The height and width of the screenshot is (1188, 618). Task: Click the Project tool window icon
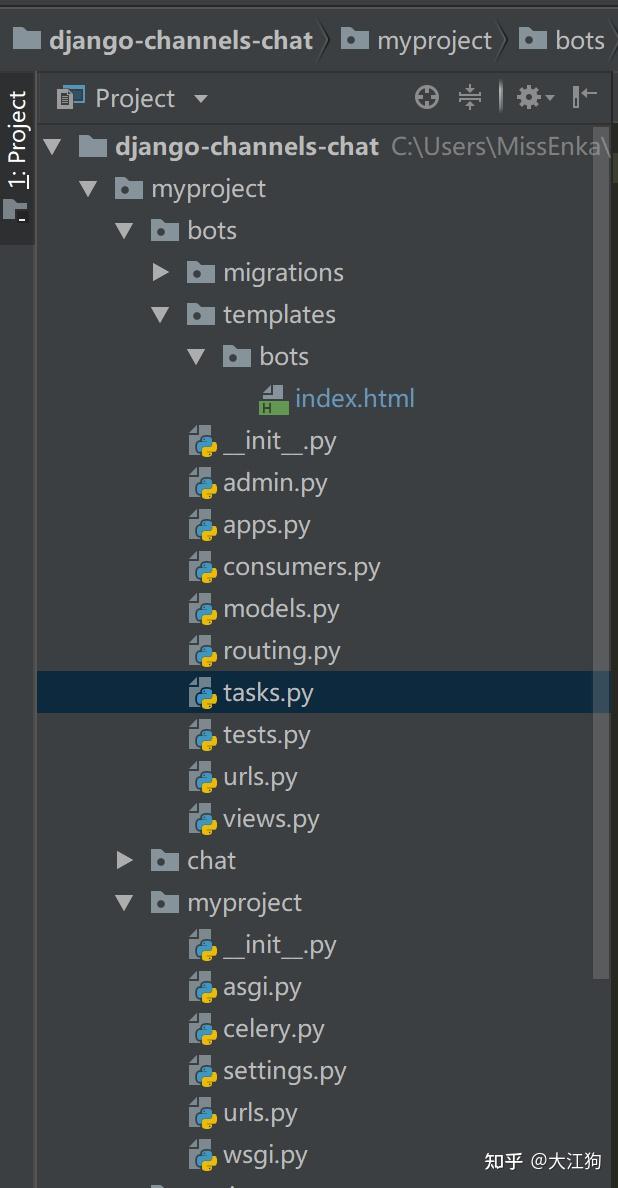(71, 97)
